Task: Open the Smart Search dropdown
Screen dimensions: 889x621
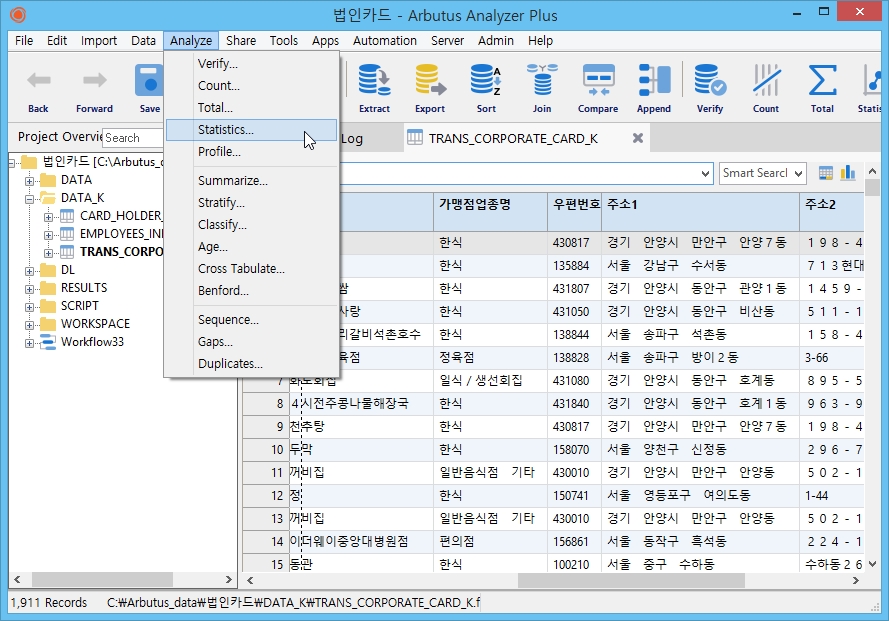Action: pos(798,174)
